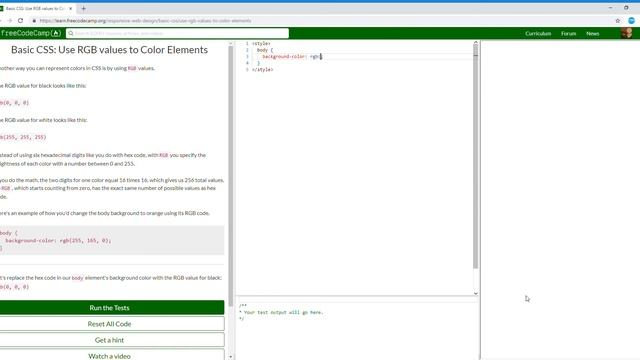Click the address bar lock icon
This screenshot has width=640, height=360.
tap(34, 20)
